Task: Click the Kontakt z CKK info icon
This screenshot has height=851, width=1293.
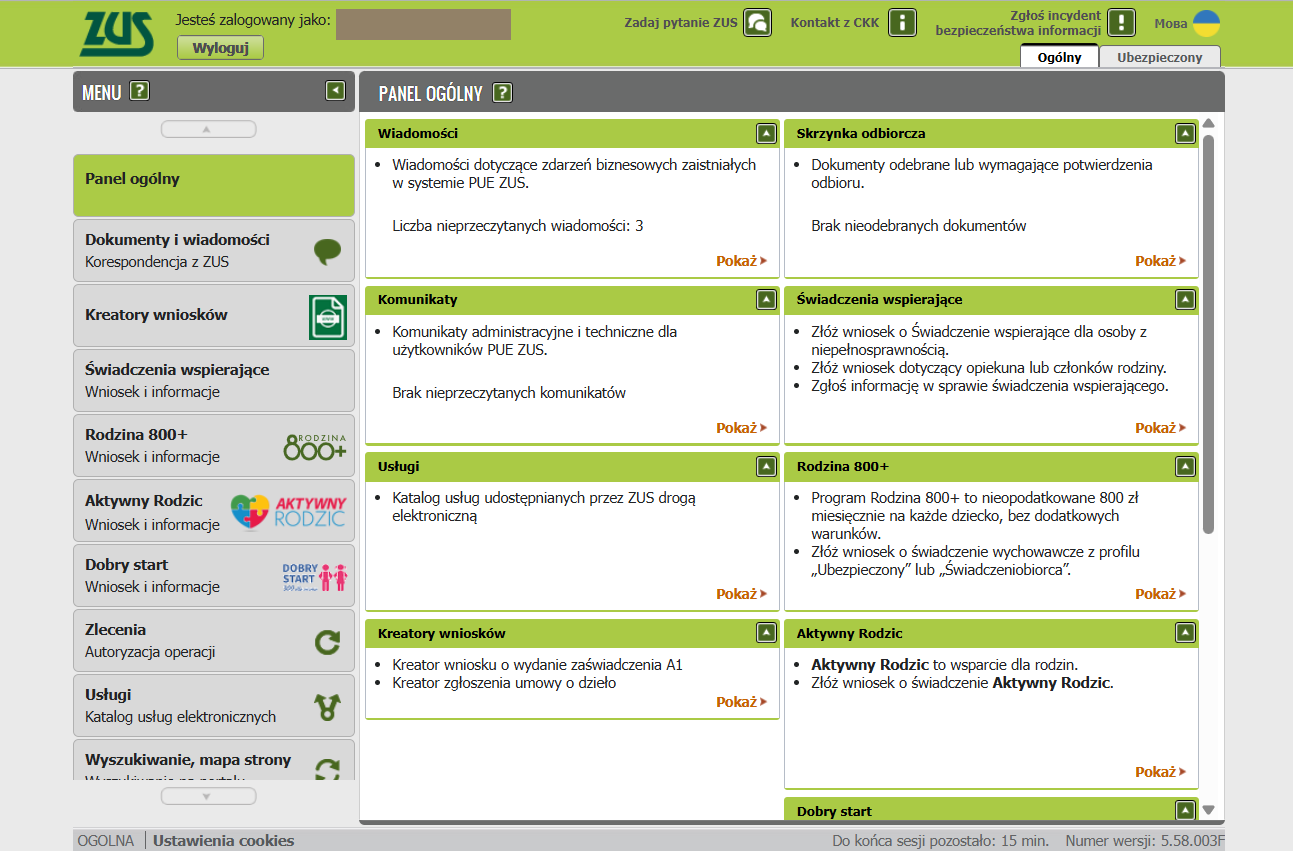Action: tap(902, 23)
